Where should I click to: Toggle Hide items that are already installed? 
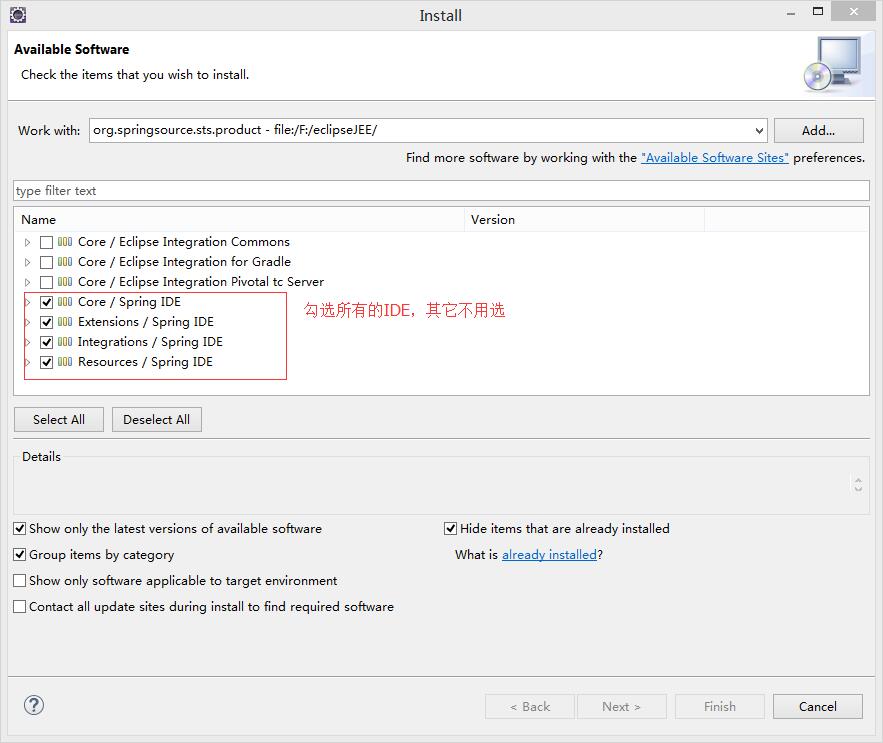tap(451, 528)
